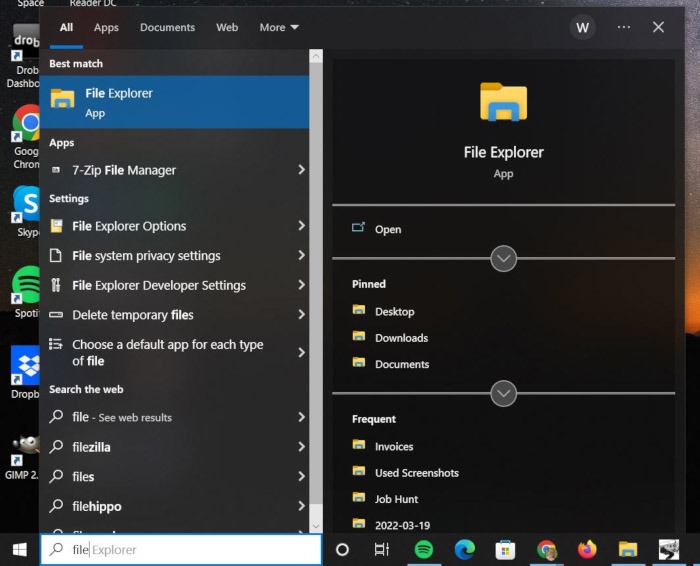The height and width of the screenshot is (566, 700).
Task: Open the last taskbar app icon
Action: click(668, 549)
